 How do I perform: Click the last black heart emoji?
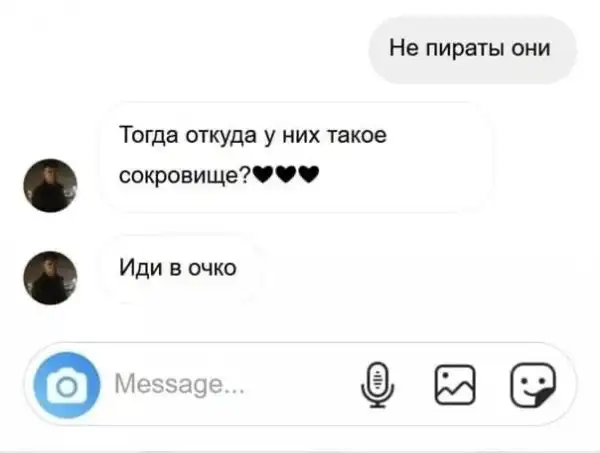click(x=308, y=175)
